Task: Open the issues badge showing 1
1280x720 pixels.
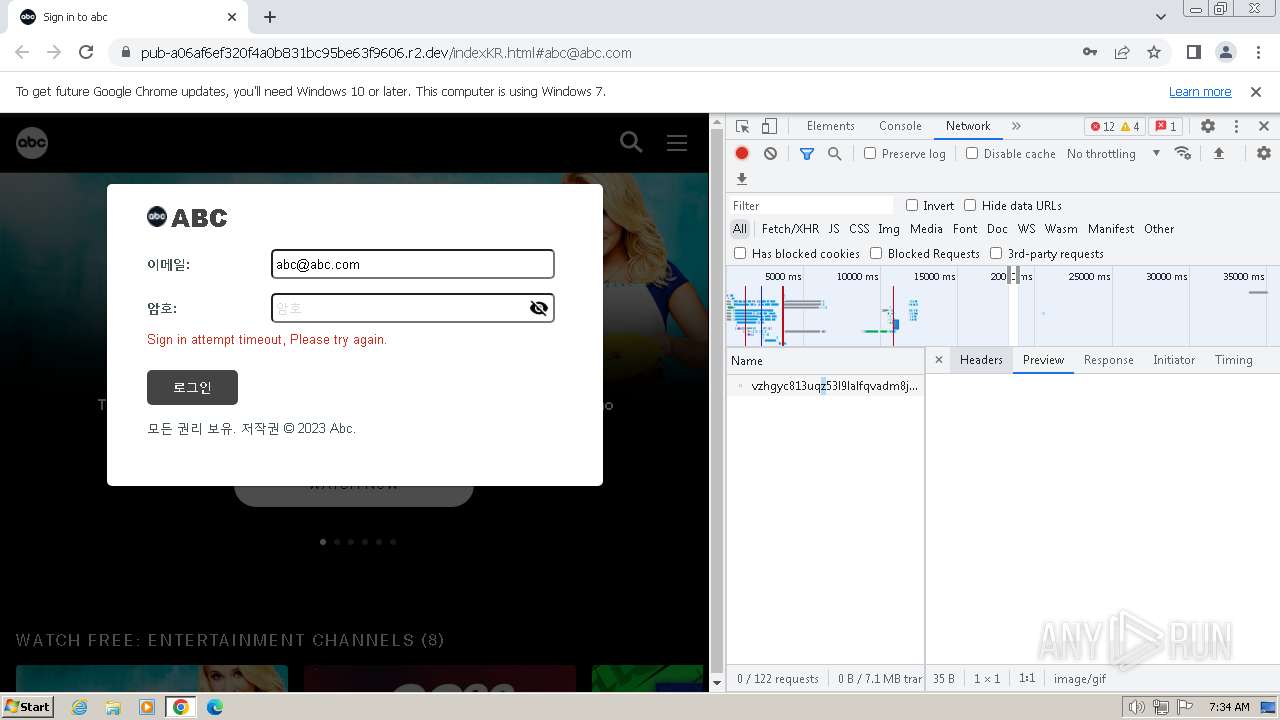Action: 1164,126
